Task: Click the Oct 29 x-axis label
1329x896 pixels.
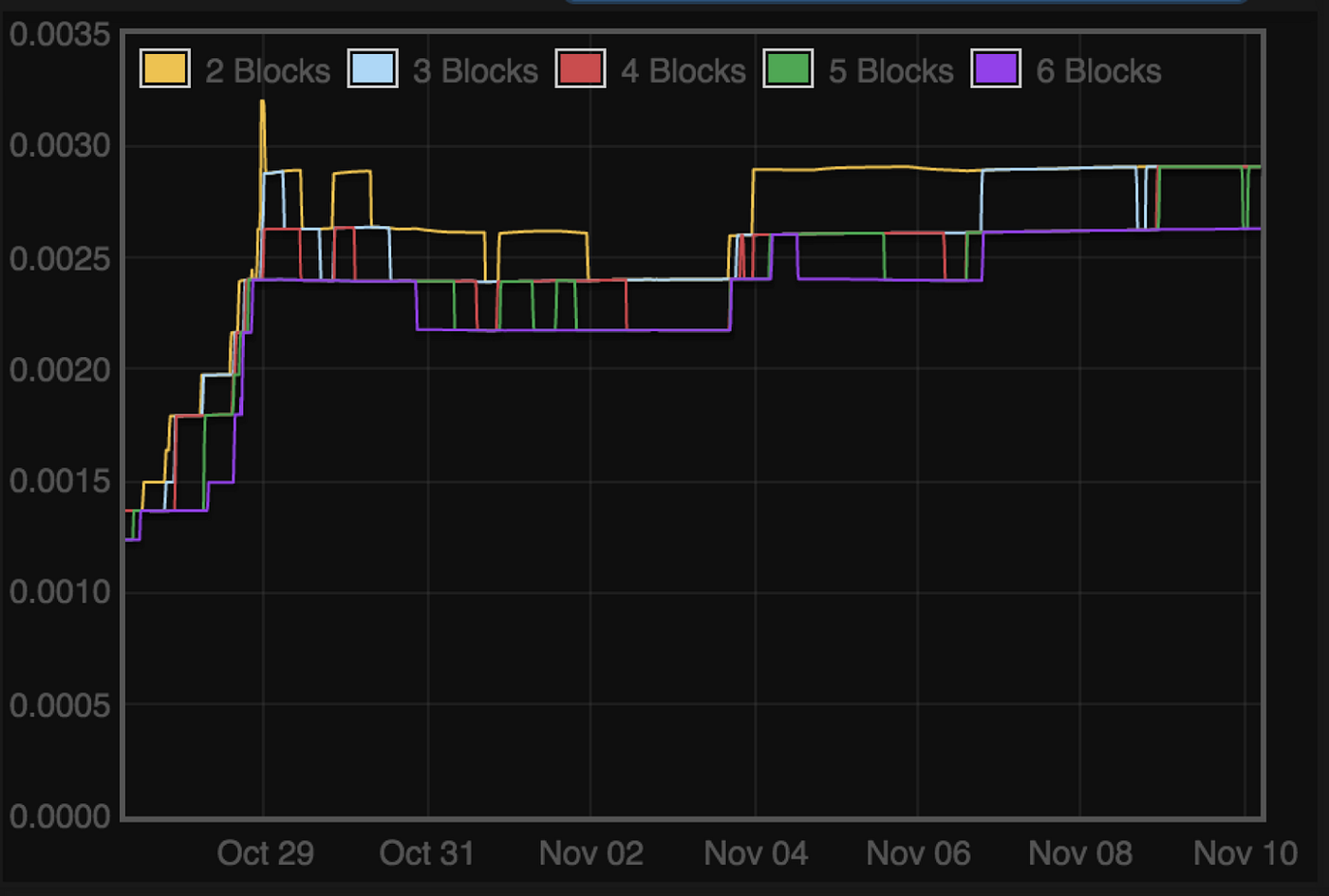Action: (265, 853)
